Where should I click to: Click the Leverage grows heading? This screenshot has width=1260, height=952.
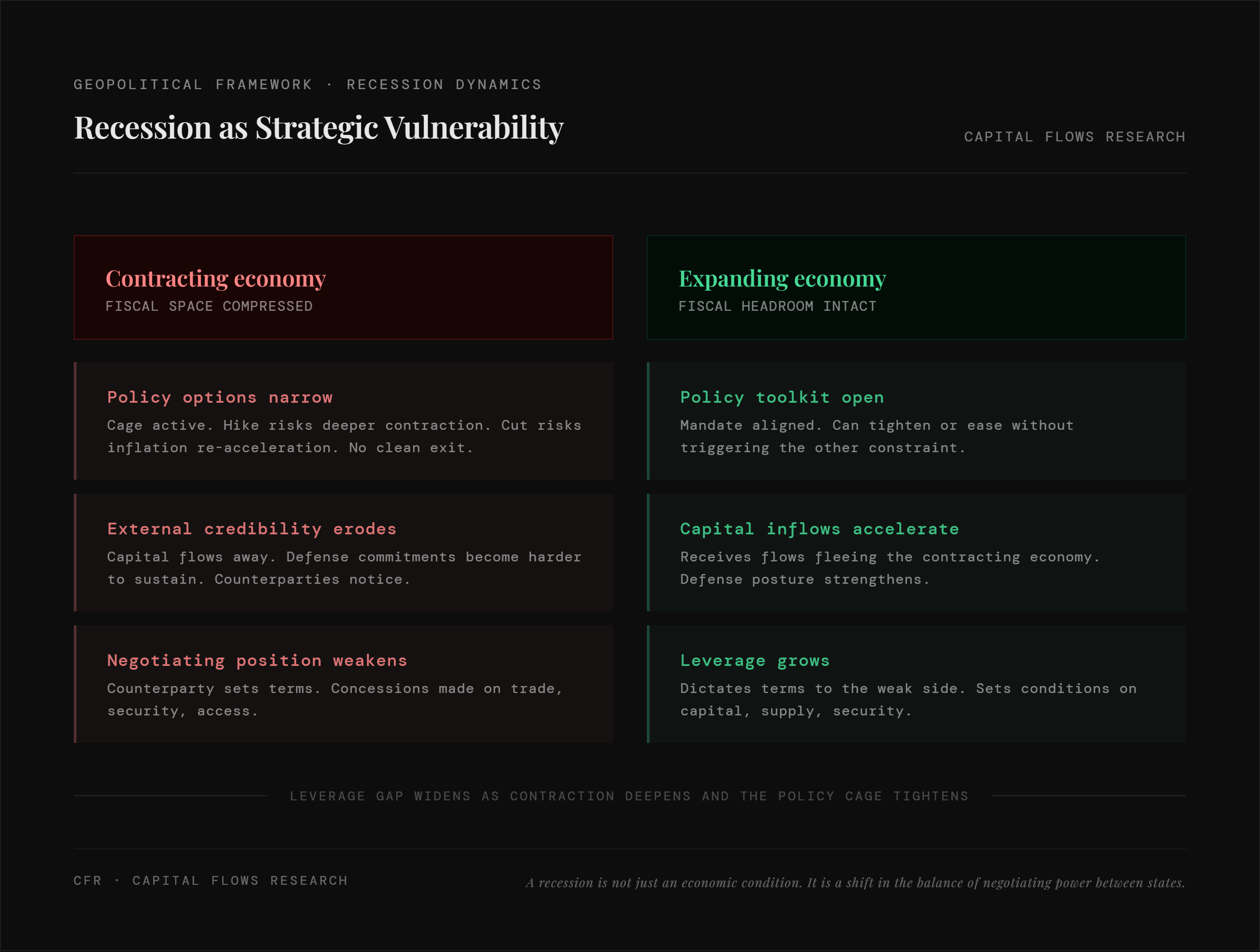point(754,660)
